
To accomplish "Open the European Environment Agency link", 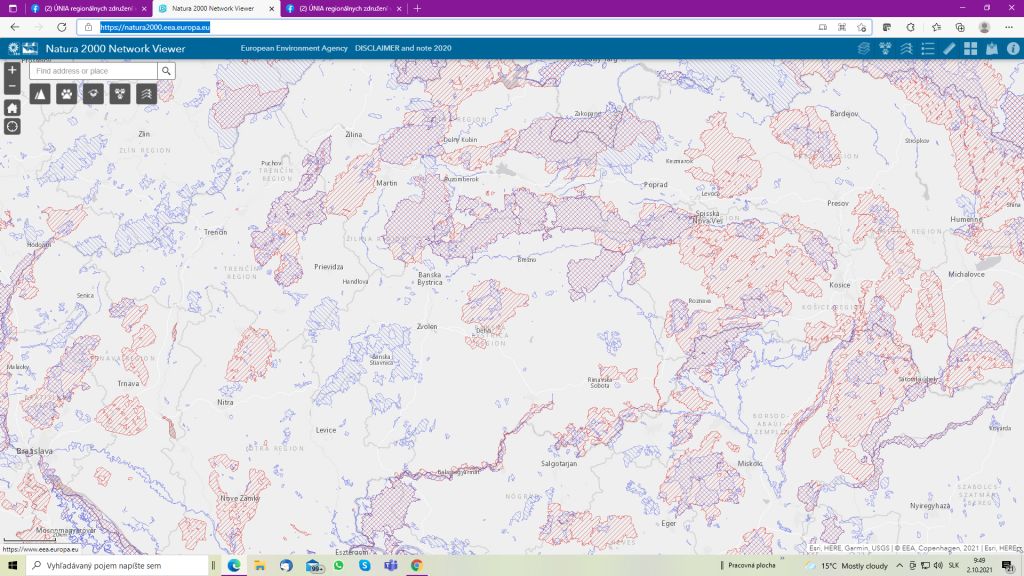I will [x=293, y=48].
